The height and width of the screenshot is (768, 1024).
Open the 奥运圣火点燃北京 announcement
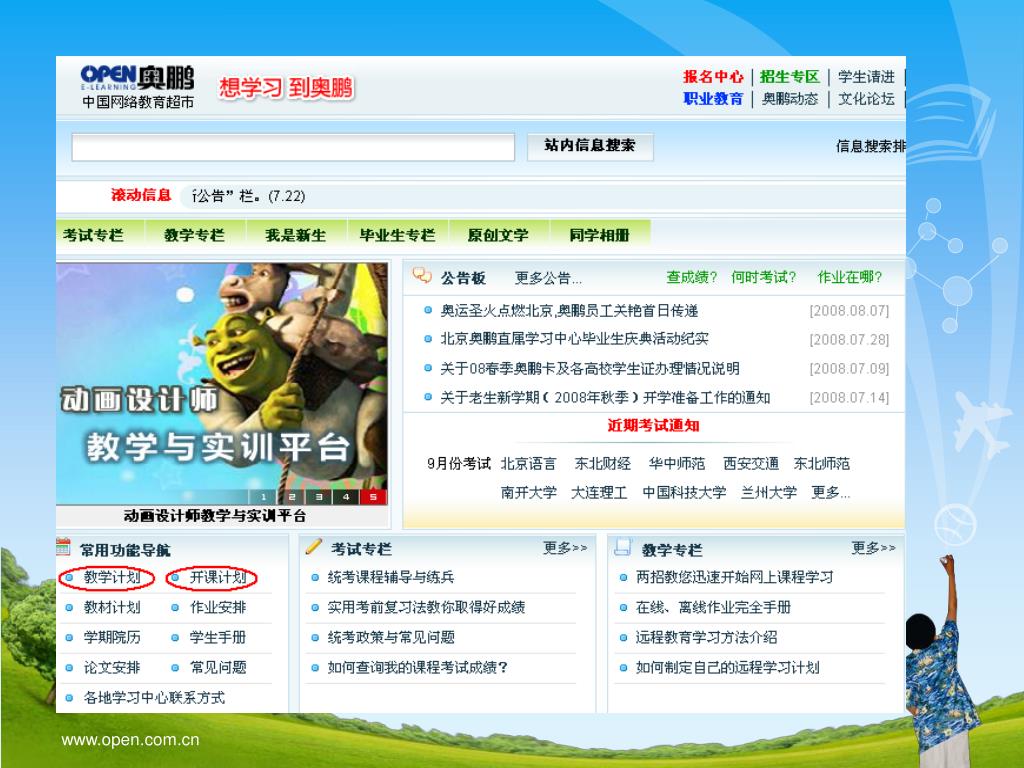pyautogui.click(x=569, y=311)
